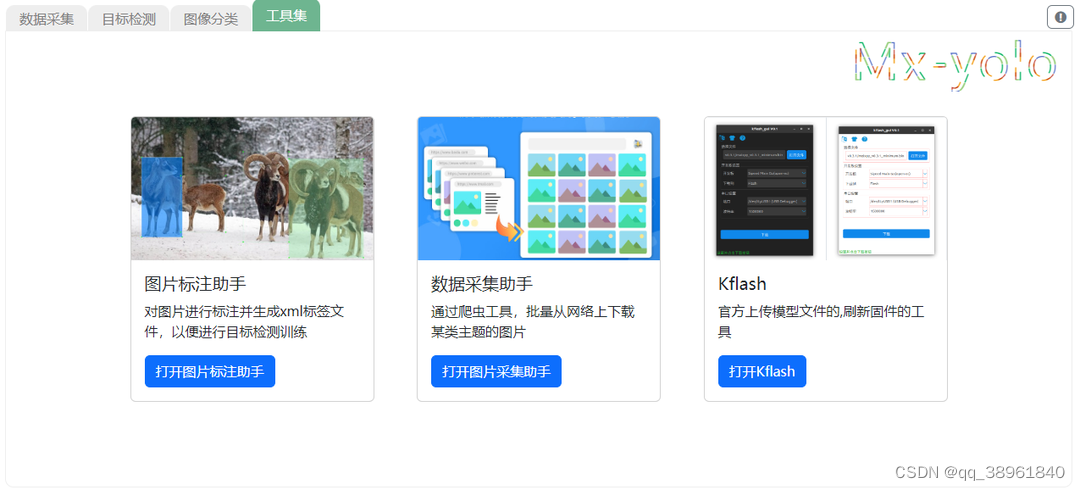Click the exclamation info icon
The image size is (1080, 490).
1061,17
